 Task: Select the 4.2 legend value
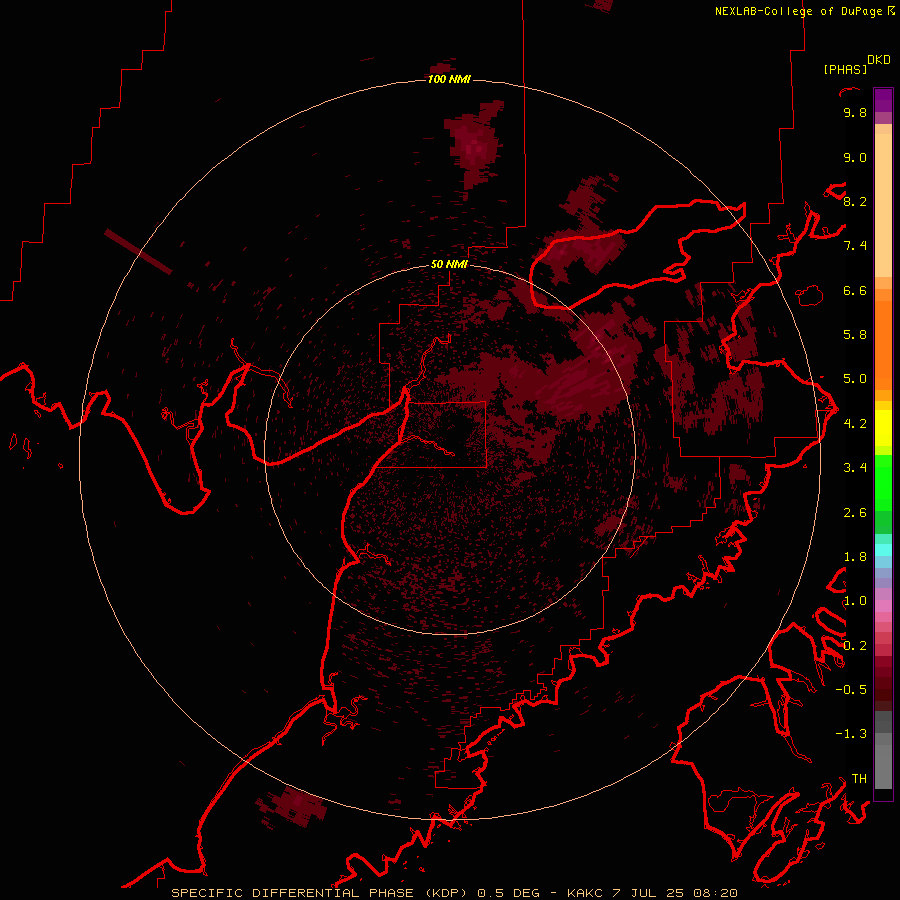[x=855, y=424]
